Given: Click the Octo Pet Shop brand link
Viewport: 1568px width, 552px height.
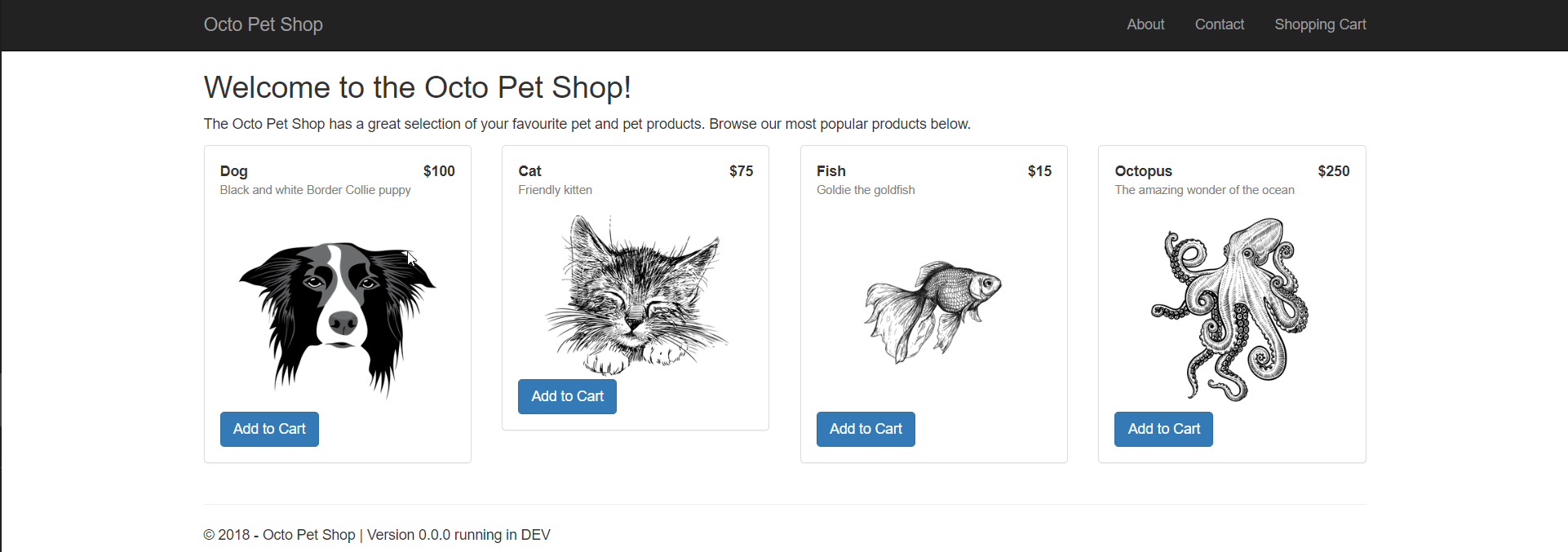Looking at the screenshot, I should [x=263, y=24].
